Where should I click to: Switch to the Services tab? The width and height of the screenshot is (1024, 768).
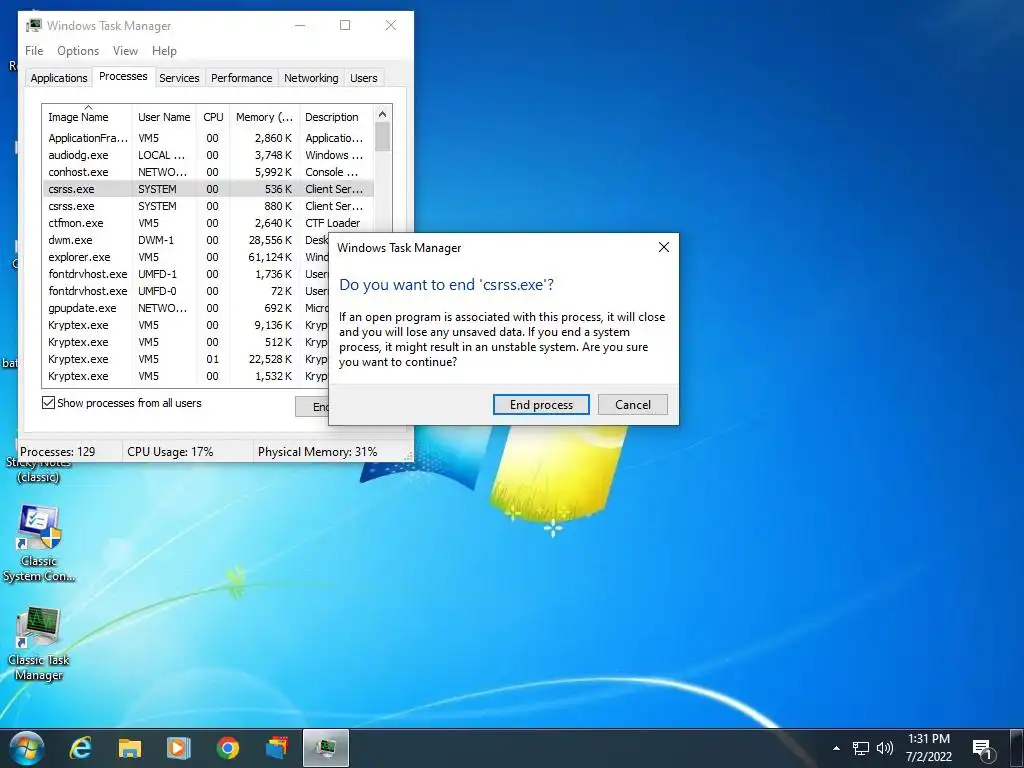179,78
